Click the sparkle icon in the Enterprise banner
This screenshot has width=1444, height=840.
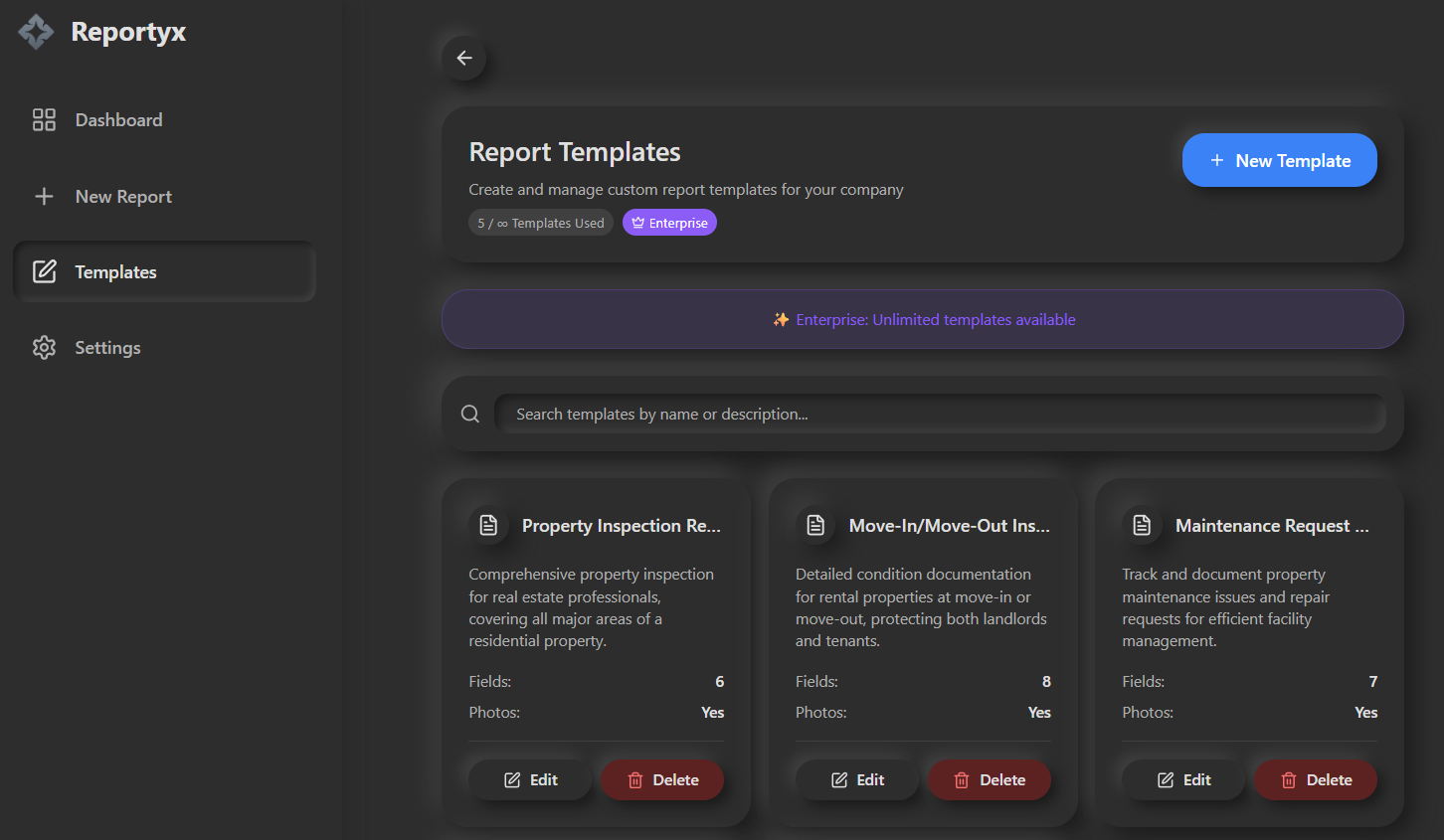(781, 319)
